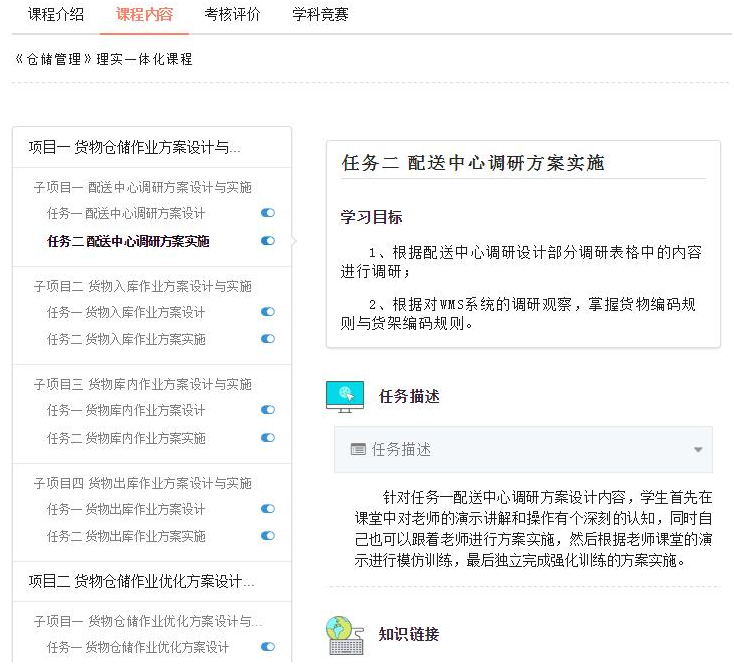Toggle switch for 任务一 货物库内作业方案设计

click(267, 410)
